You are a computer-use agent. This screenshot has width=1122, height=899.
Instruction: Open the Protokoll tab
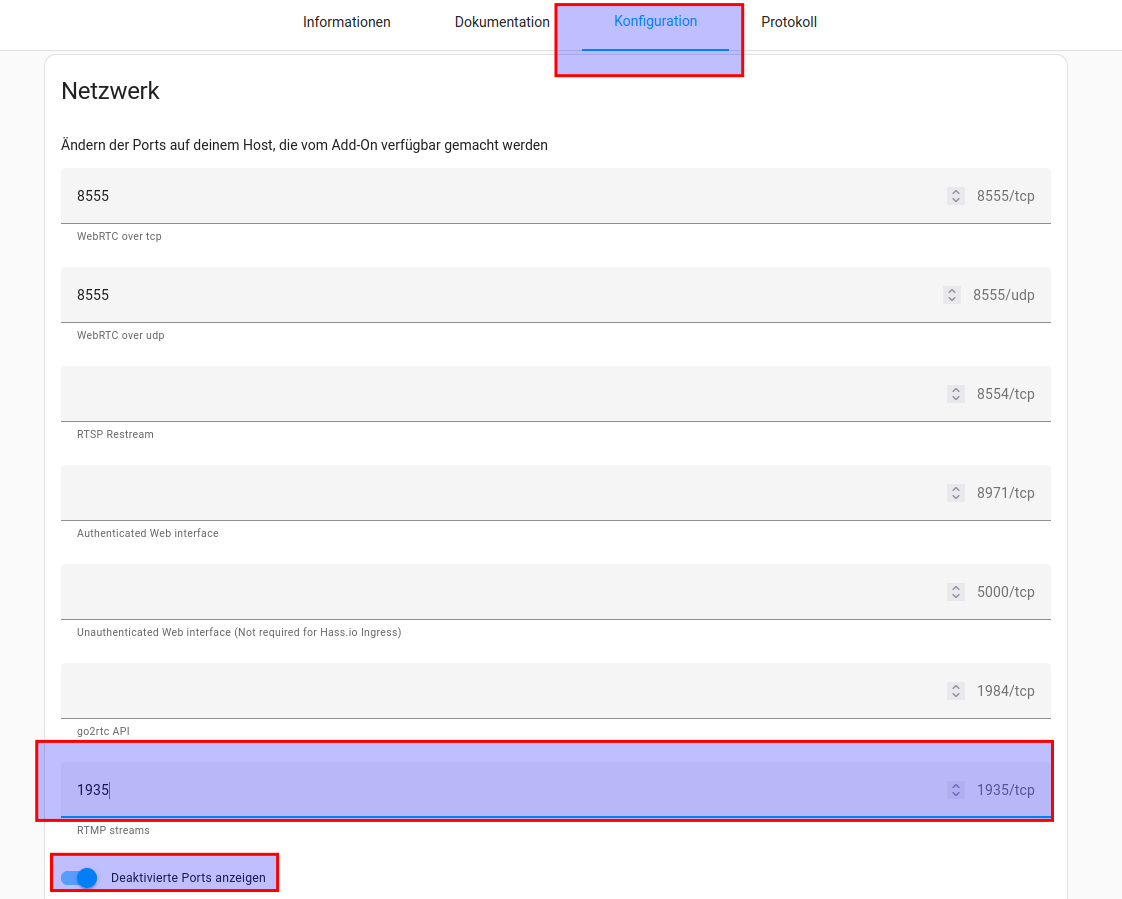point(789,22)
